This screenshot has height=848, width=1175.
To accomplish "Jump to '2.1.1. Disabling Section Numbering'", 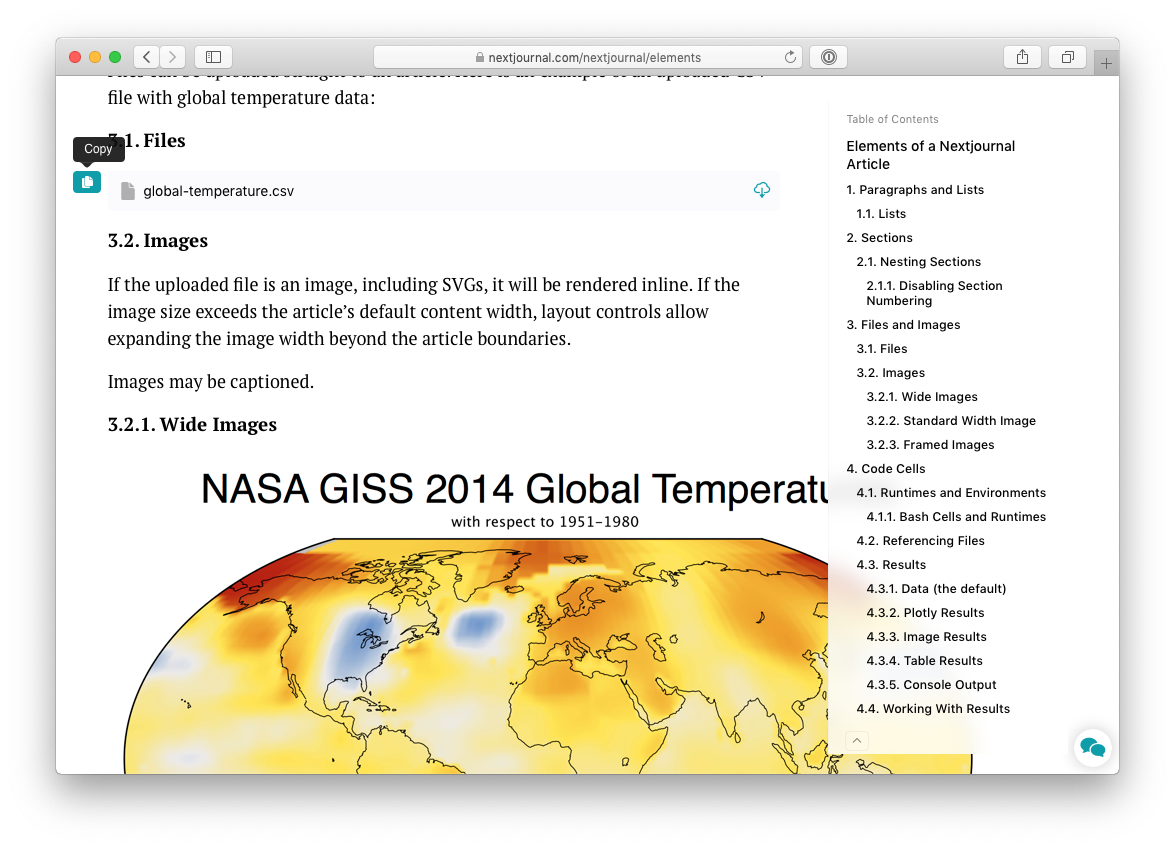I will [x=934, y=293].
